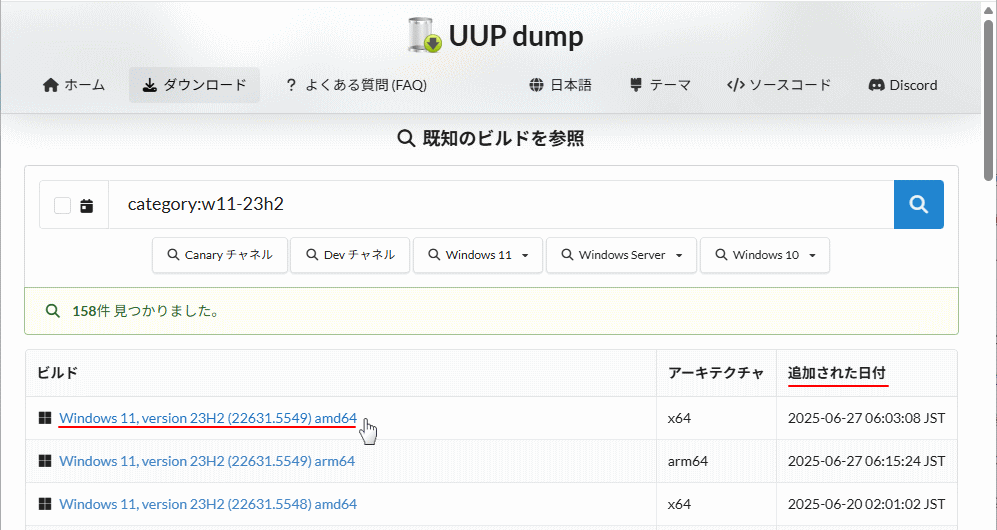
Task: Click the UUP dump logo icon
Action: click(425, 36)
